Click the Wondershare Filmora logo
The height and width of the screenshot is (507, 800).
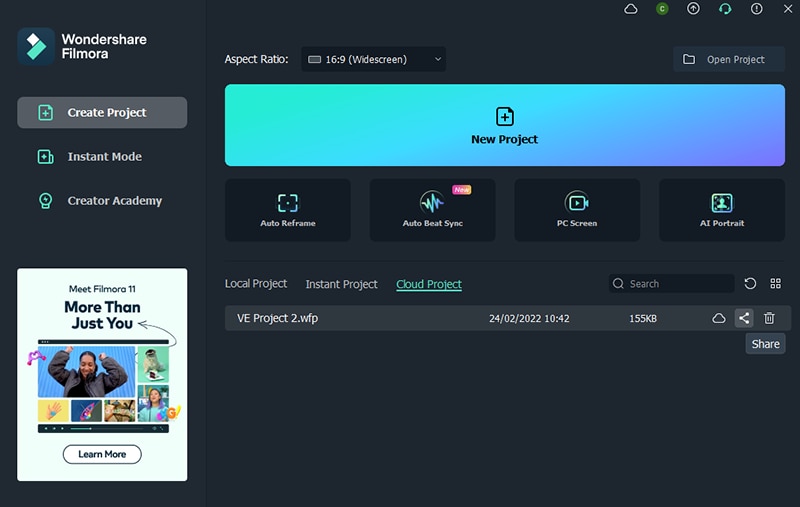36,46
